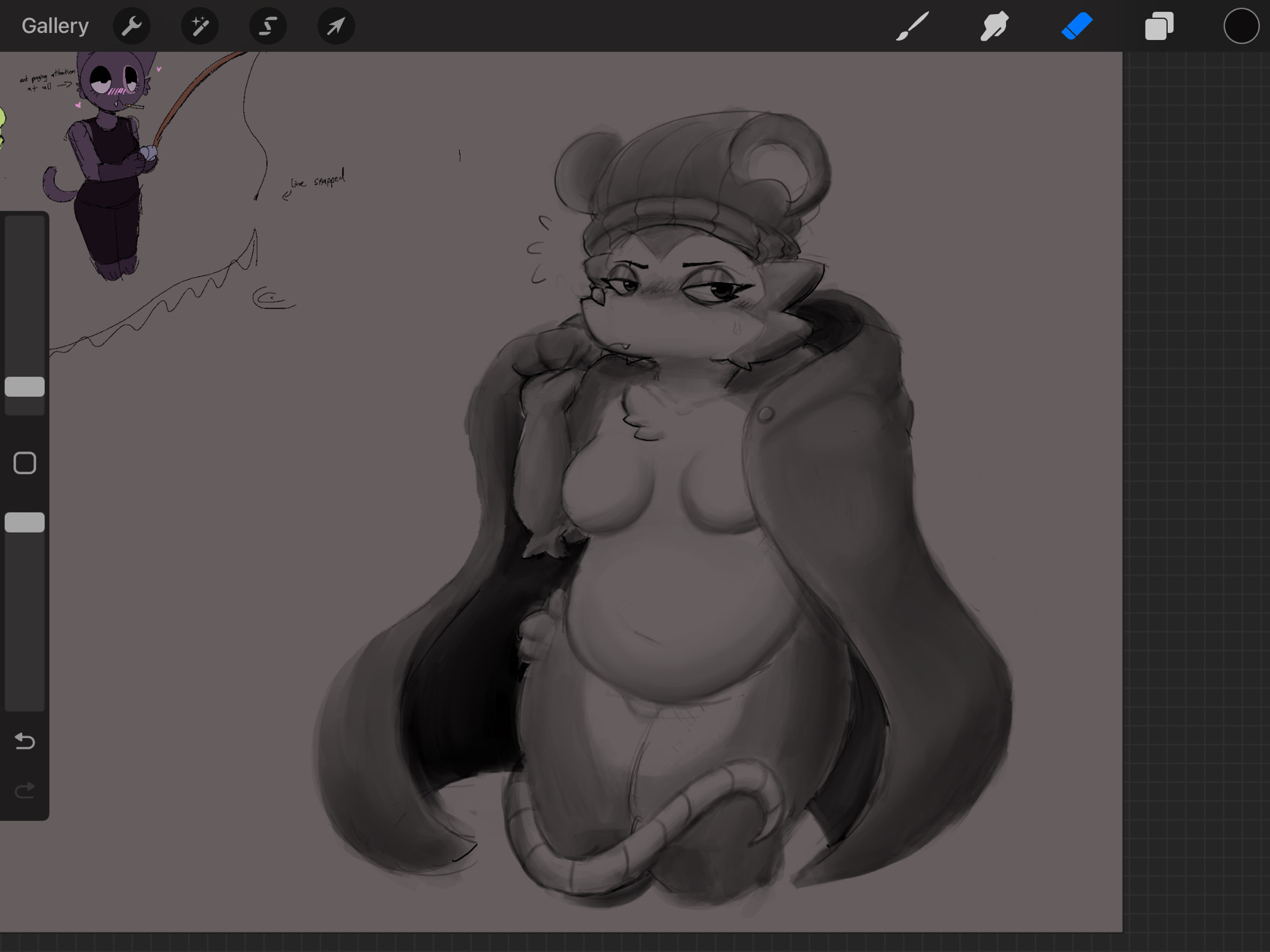Open the Actions wrench menu

pyautogui.click(x=131, y=26)
